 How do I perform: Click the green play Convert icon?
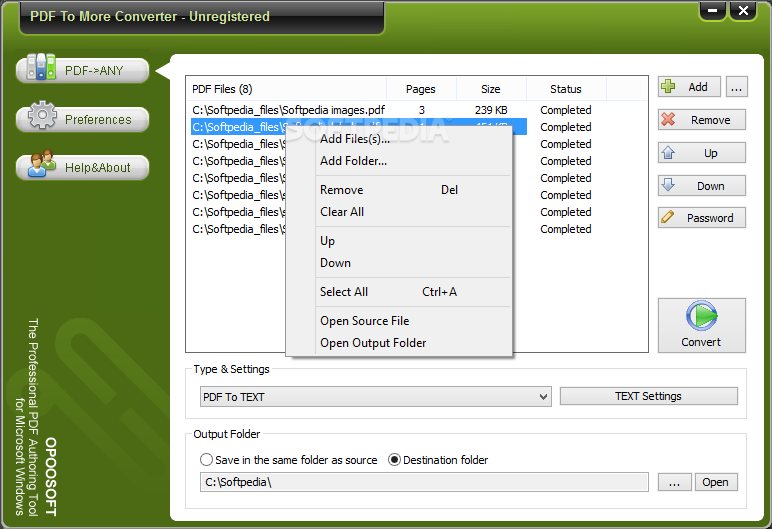[x=702, y=316]
